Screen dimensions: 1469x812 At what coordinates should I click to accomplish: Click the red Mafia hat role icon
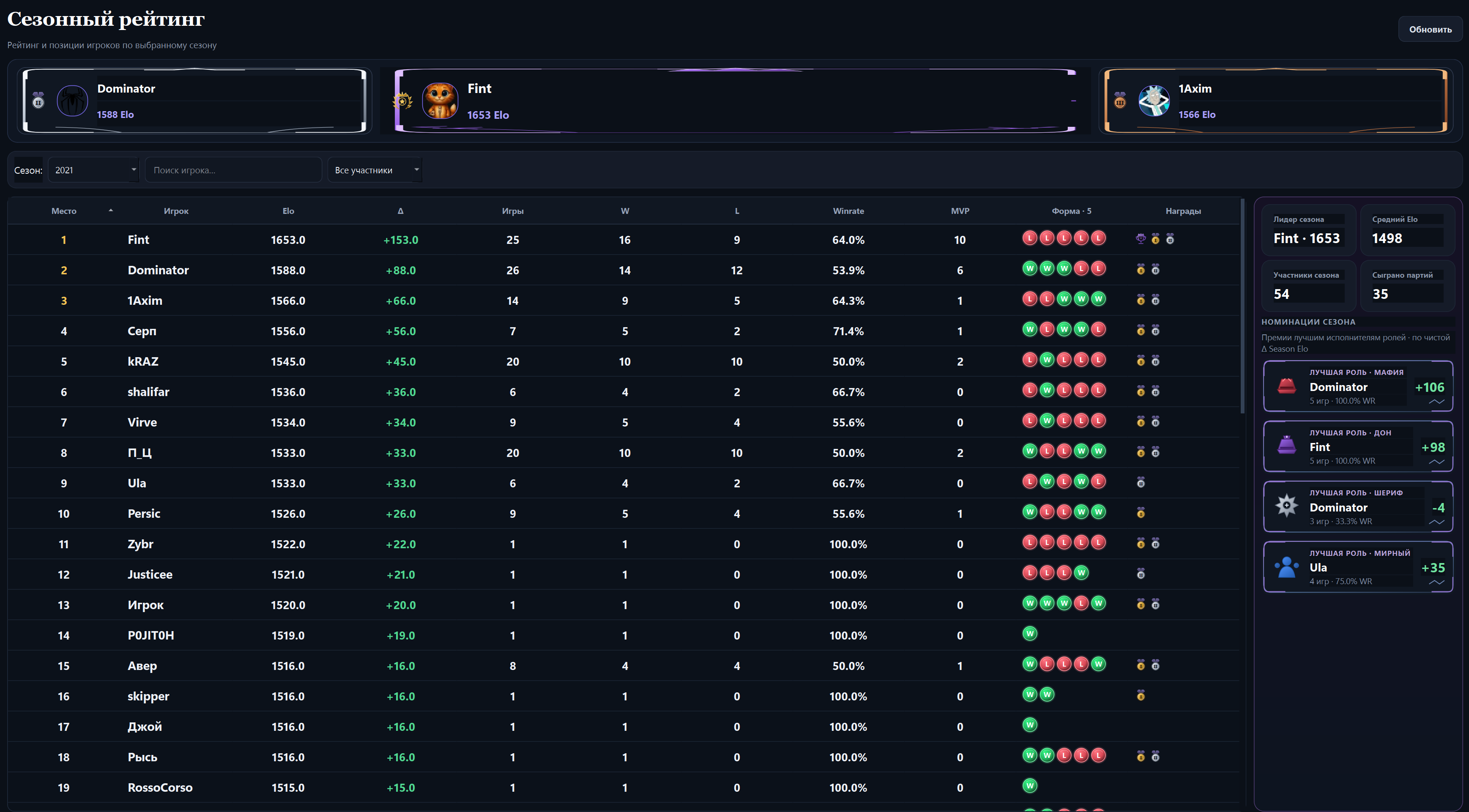(1286, 386)
